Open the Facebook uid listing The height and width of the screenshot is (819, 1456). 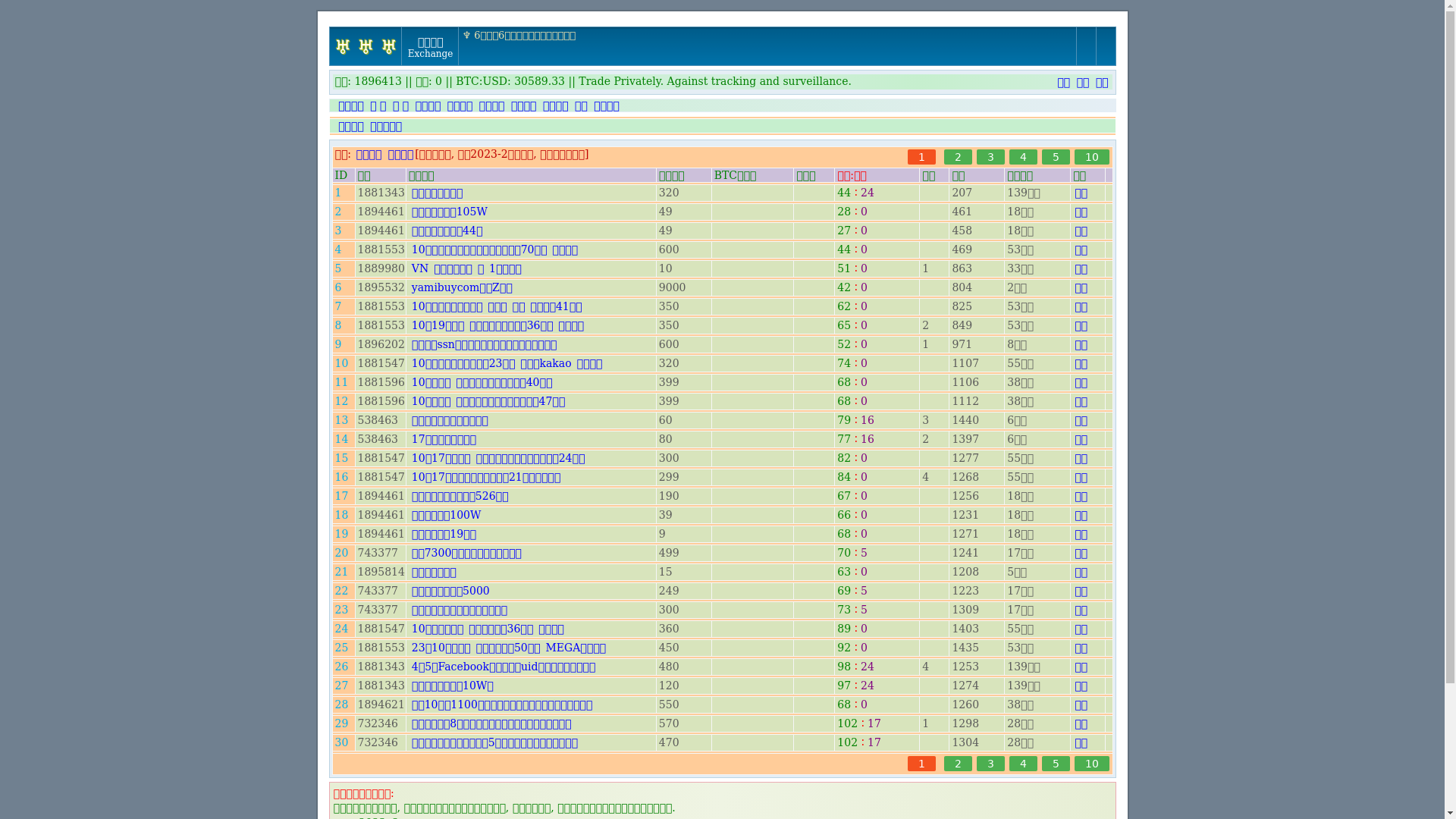(503, 667)
